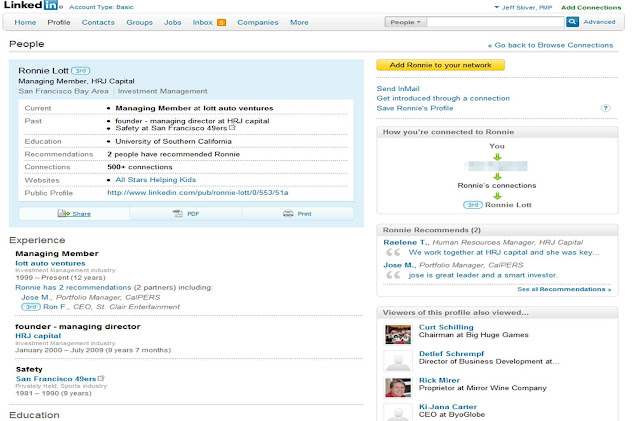Open the All Stars Helping Kids website link

(156, 180)
